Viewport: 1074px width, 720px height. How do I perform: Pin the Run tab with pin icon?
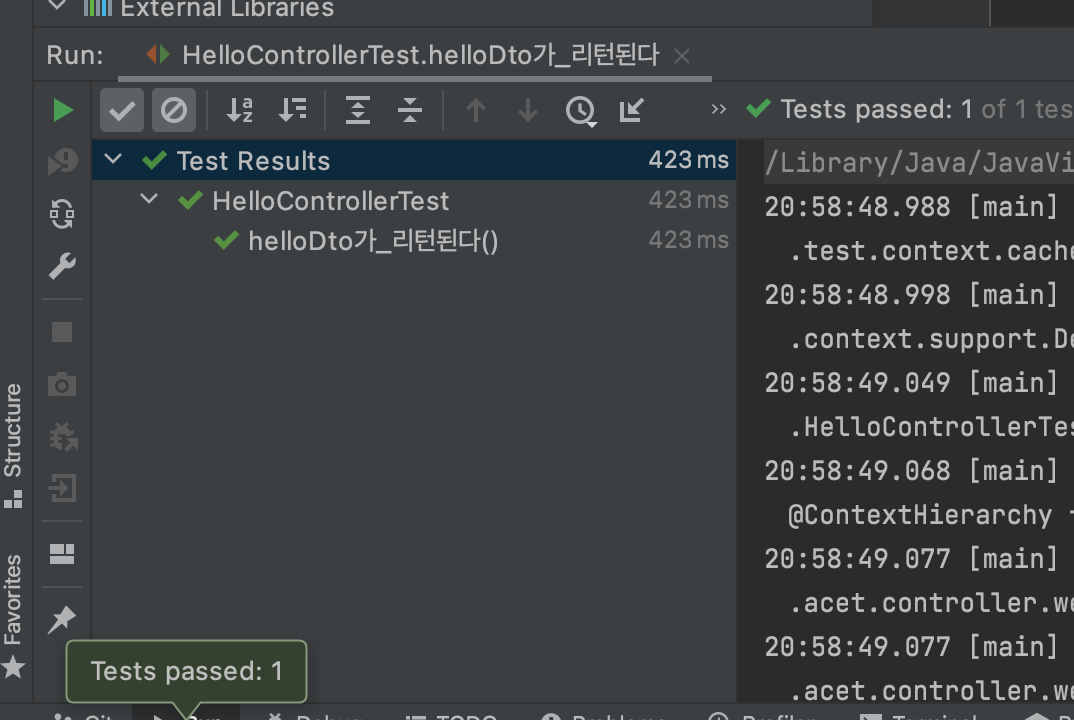pyautogui.click(x=62, y=619)
